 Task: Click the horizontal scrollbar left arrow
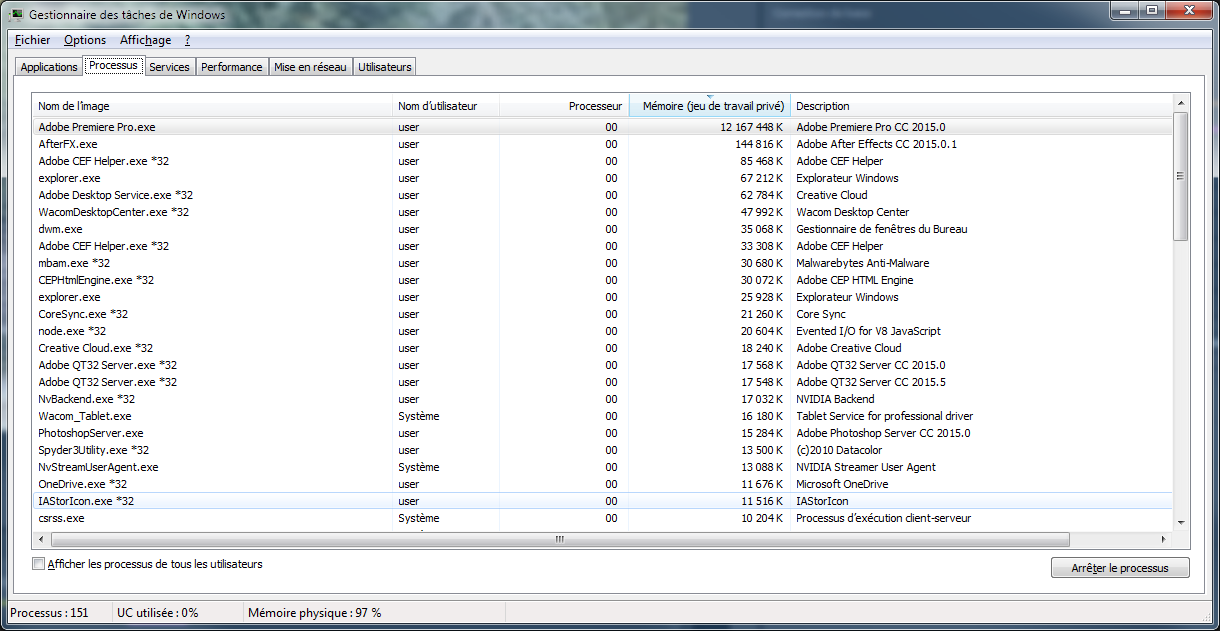[x=42, y=539]
